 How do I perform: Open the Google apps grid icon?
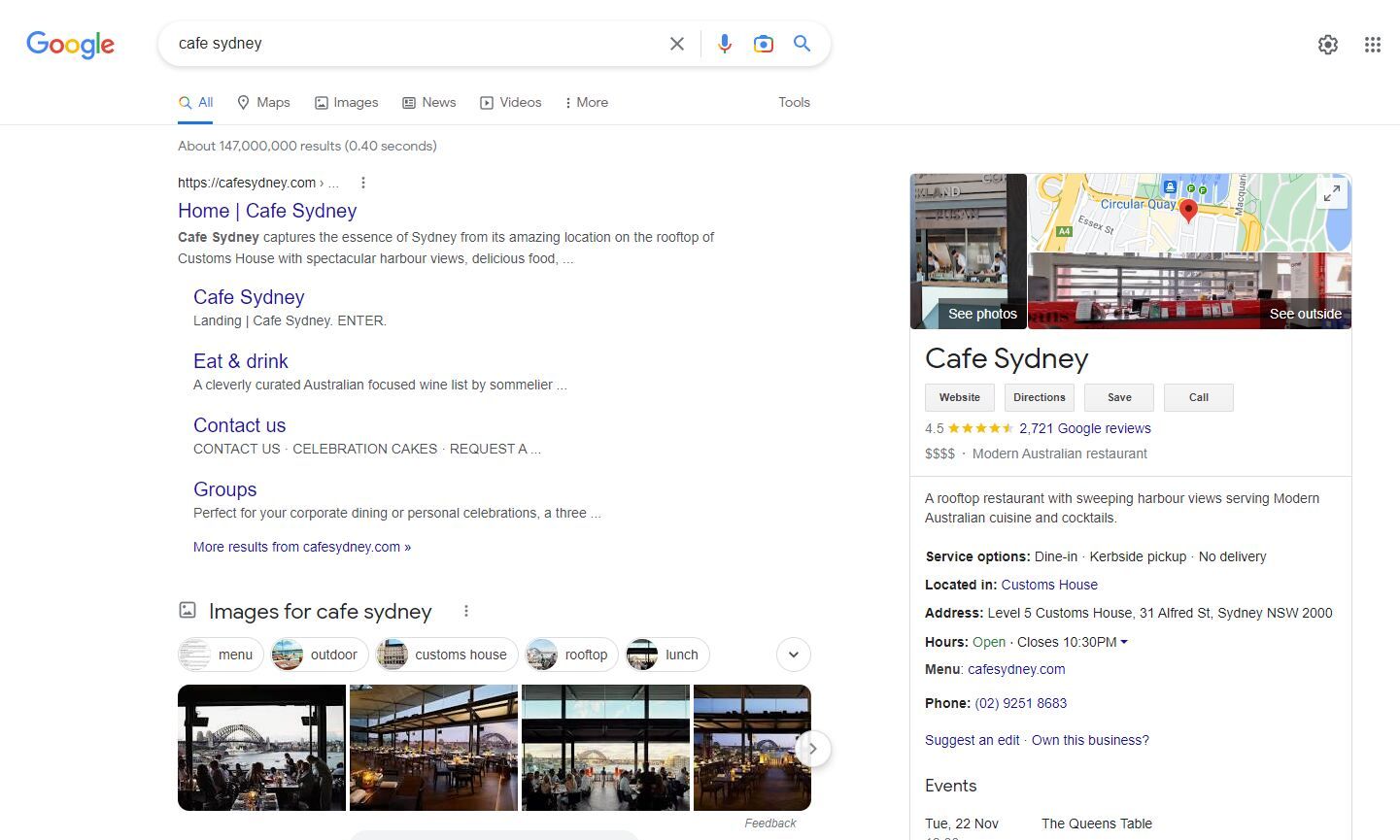[x=1372, y=45]
